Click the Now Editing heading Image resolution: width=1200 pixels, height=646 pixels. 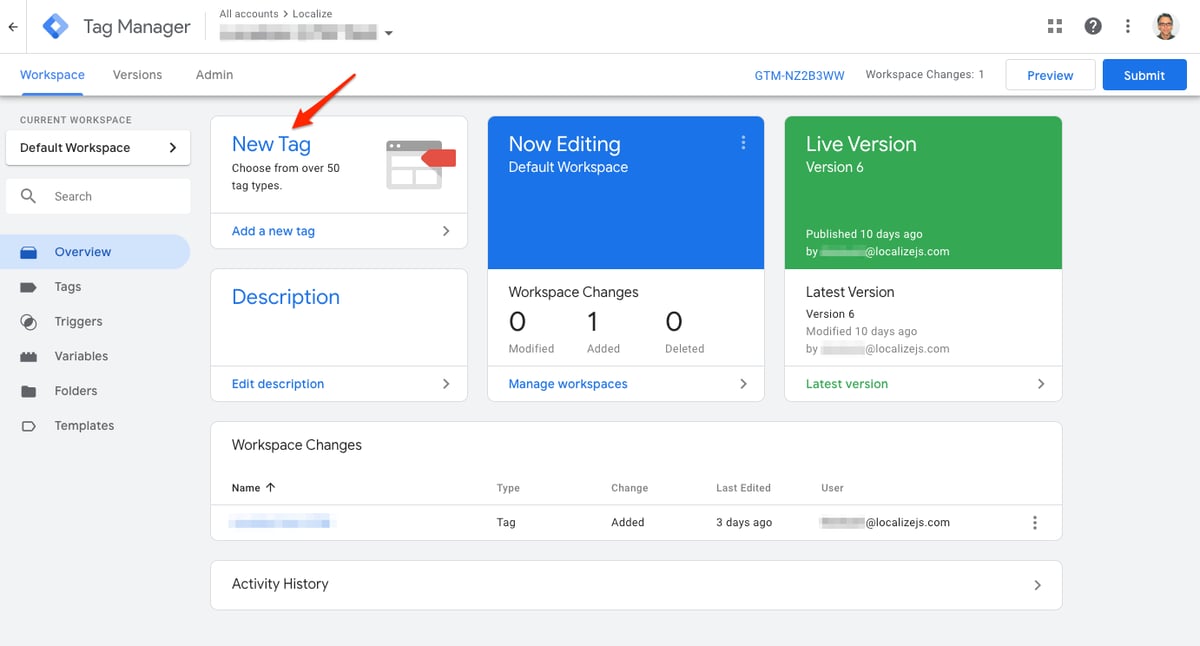pos(564,144)
